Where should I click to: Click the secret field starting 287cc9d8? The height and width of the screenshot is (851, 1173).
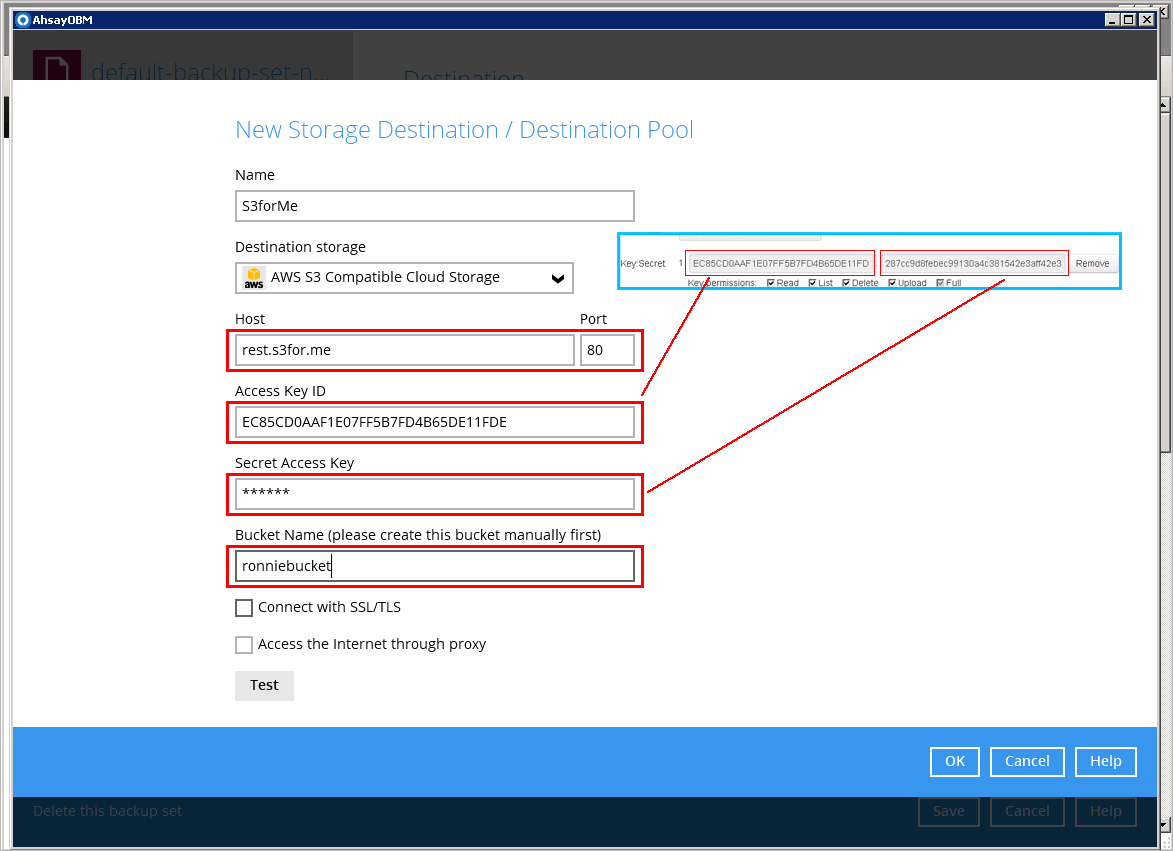click(x=973, y=263)
